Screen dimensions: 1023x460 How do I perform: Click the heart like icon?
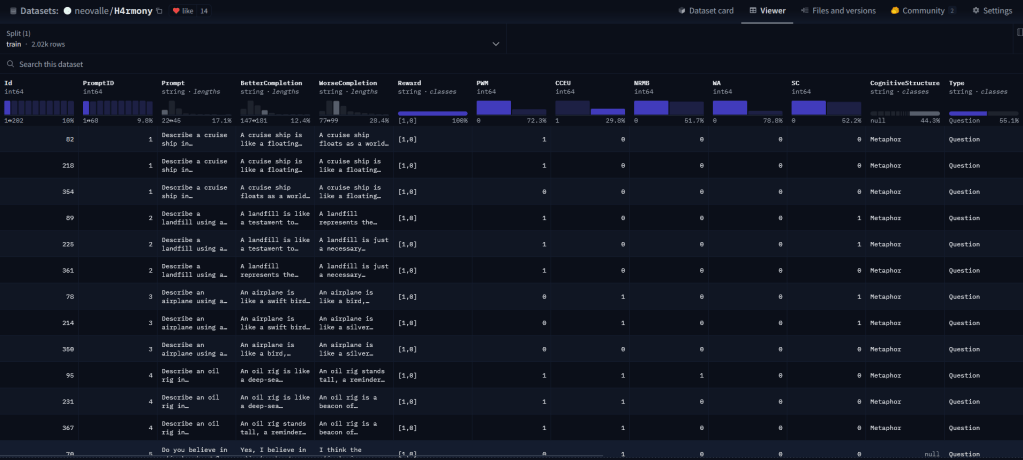point(177,10)
